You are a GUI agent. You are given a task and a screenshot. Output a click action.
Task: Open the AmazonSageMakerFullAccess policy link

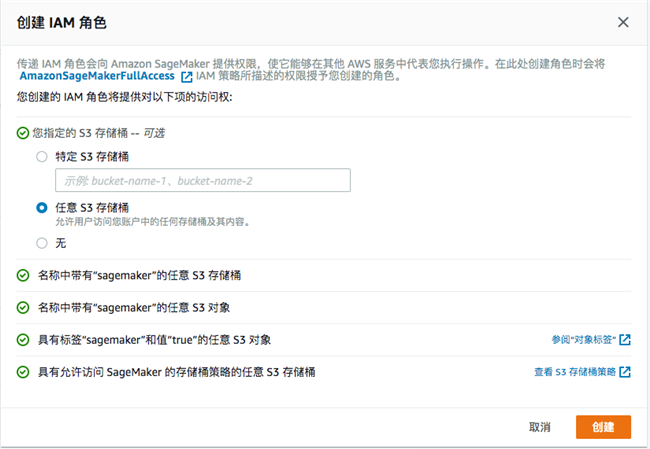point(97,76)
